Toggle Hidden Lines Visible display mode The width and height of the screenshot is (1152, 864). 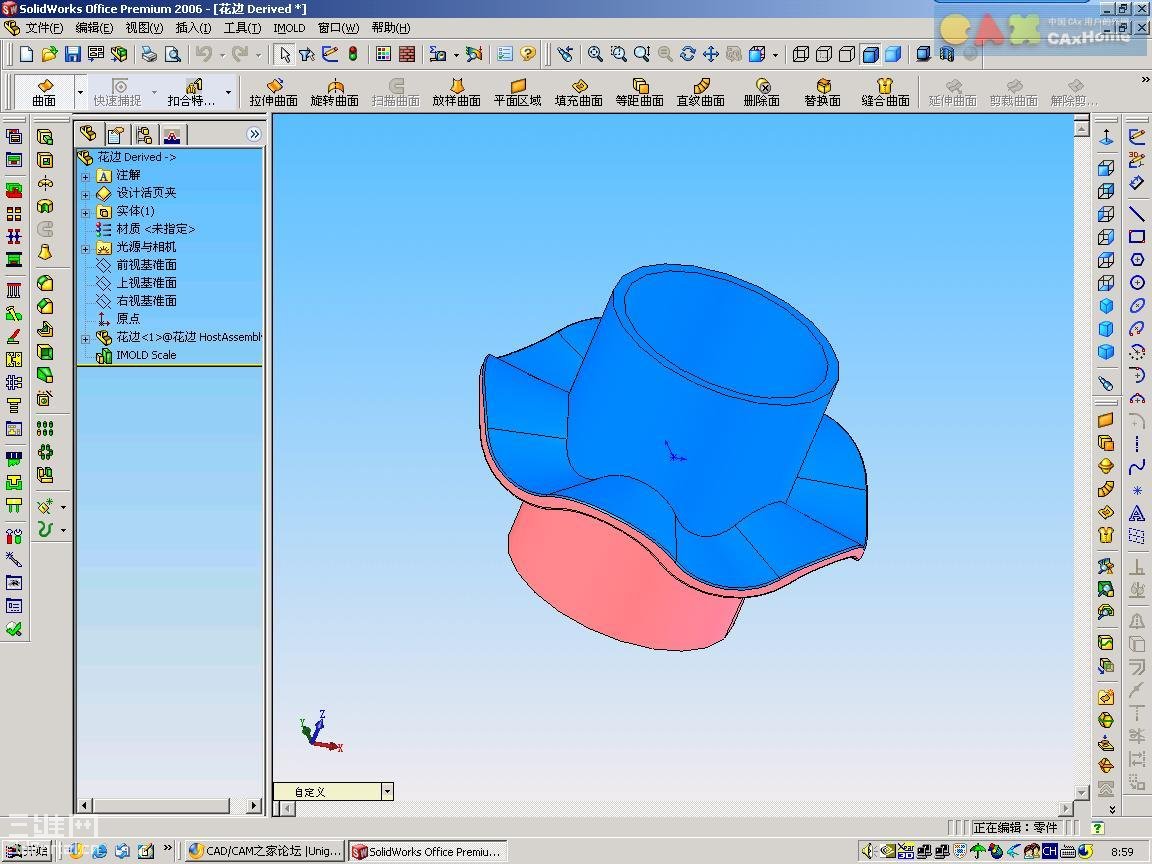point(824,54)
